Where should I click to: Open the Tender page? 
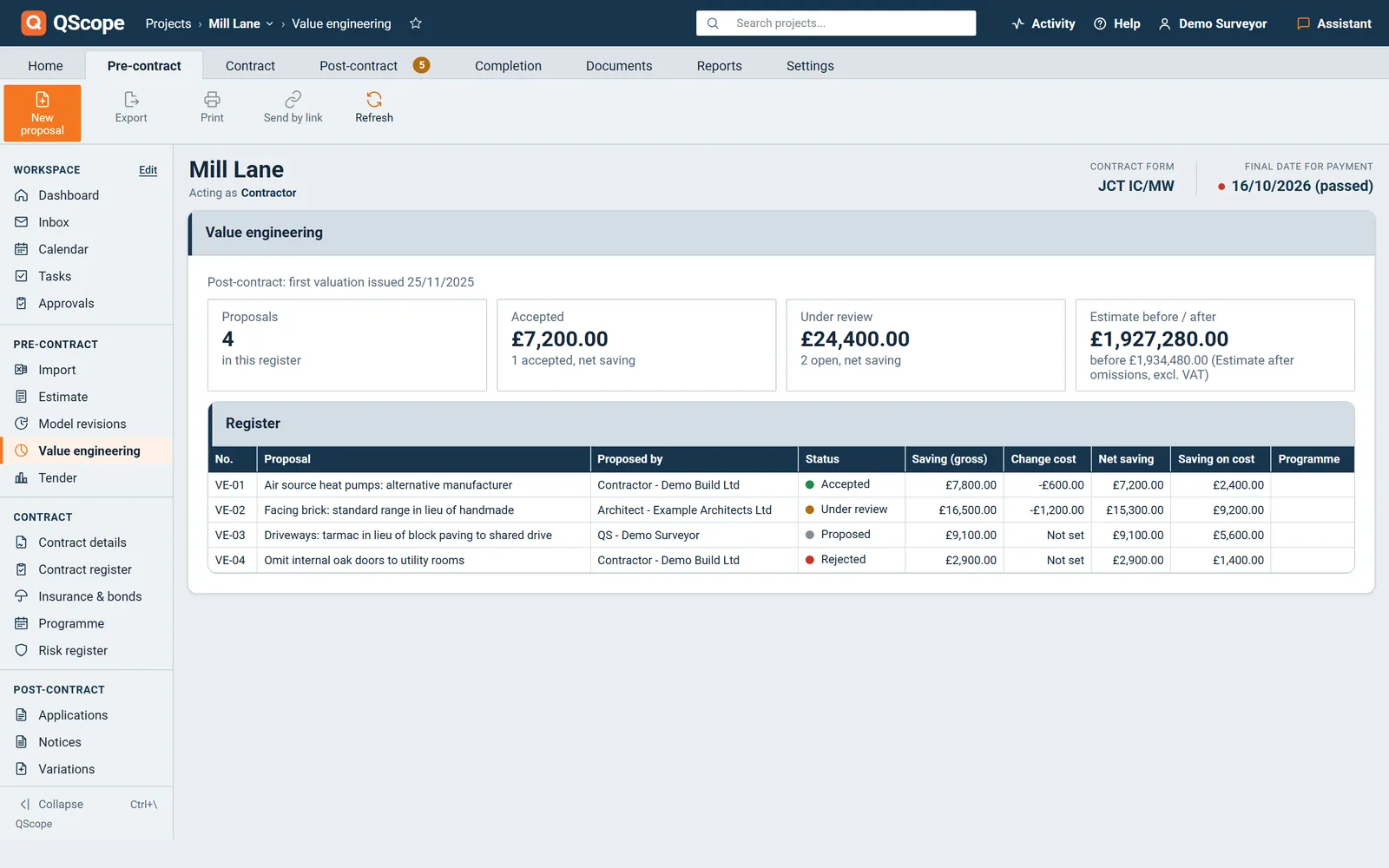pos(86,477)
